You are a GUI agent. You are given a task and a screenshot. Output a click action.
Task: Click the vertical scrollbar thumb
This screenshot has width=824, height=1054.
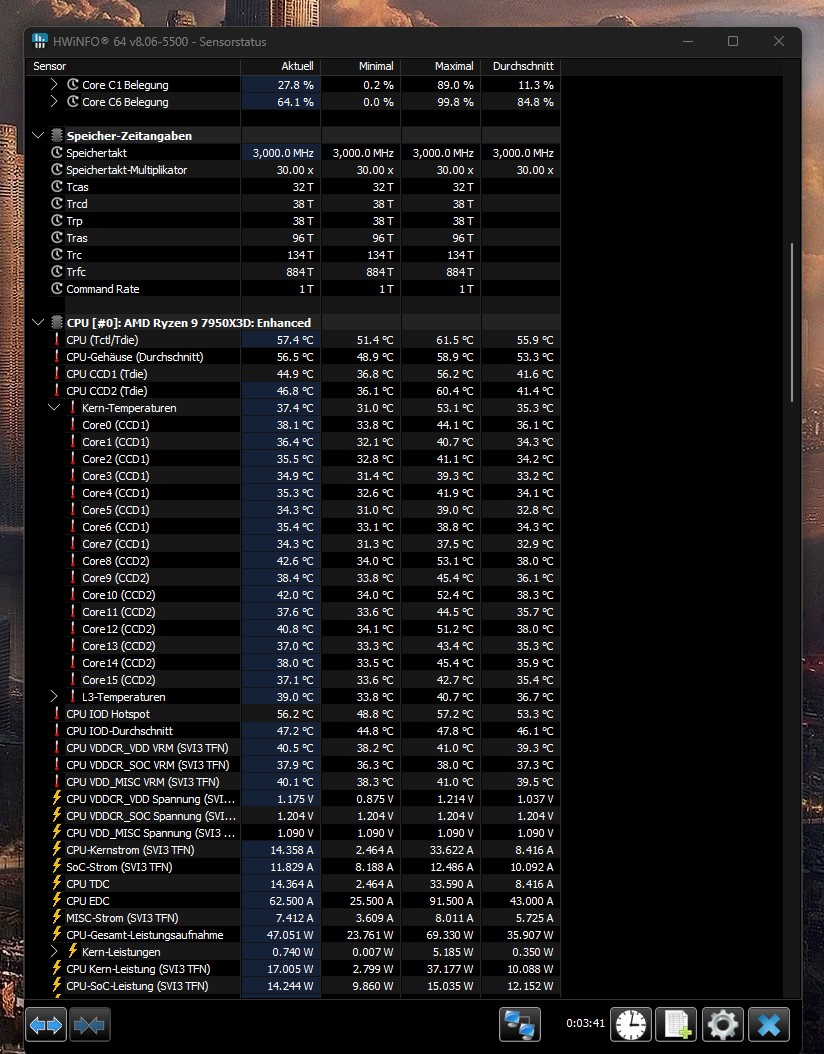click(792, 322)
